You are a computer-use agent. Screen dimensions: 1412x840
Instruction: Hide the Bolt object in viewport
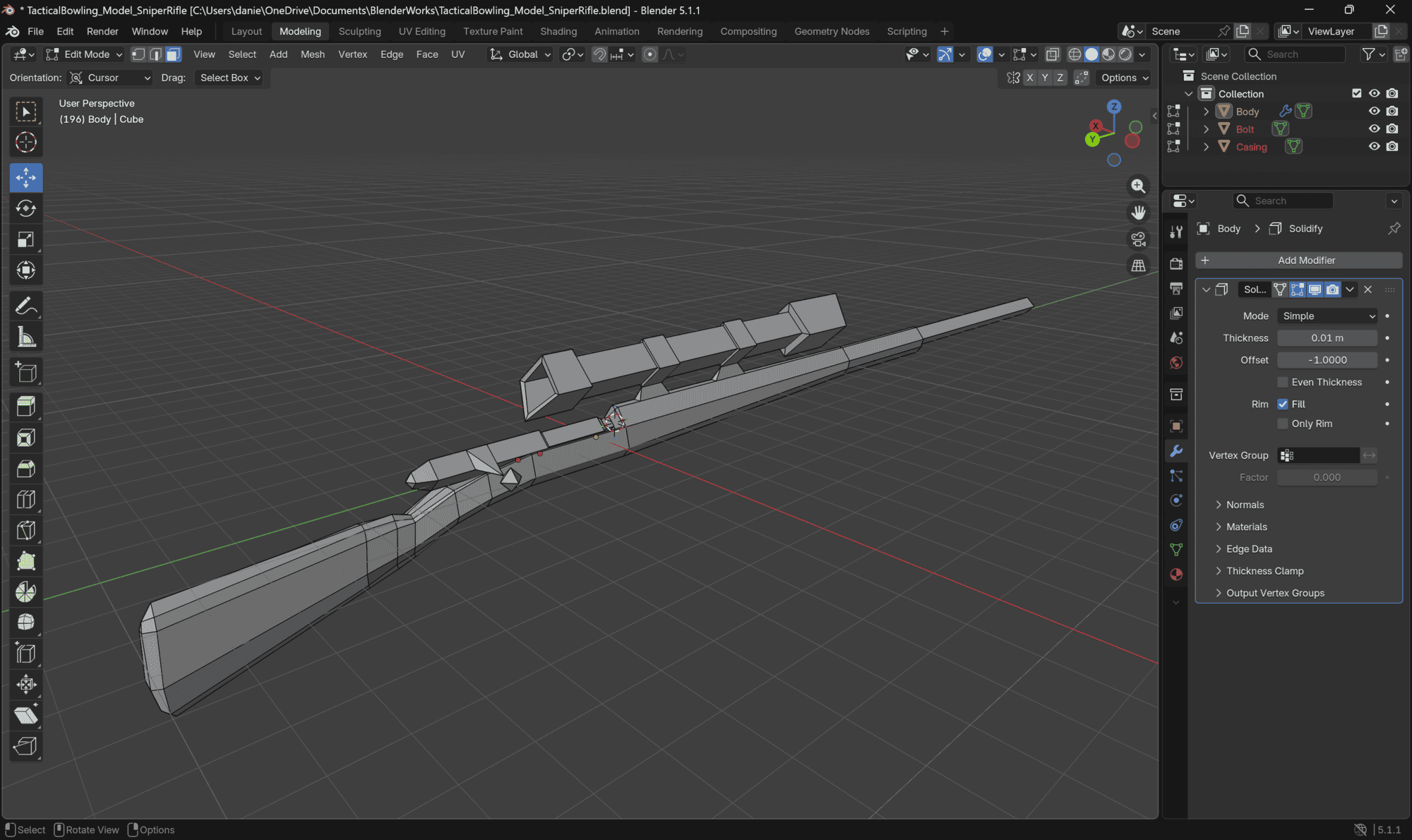pos(1374,129)
